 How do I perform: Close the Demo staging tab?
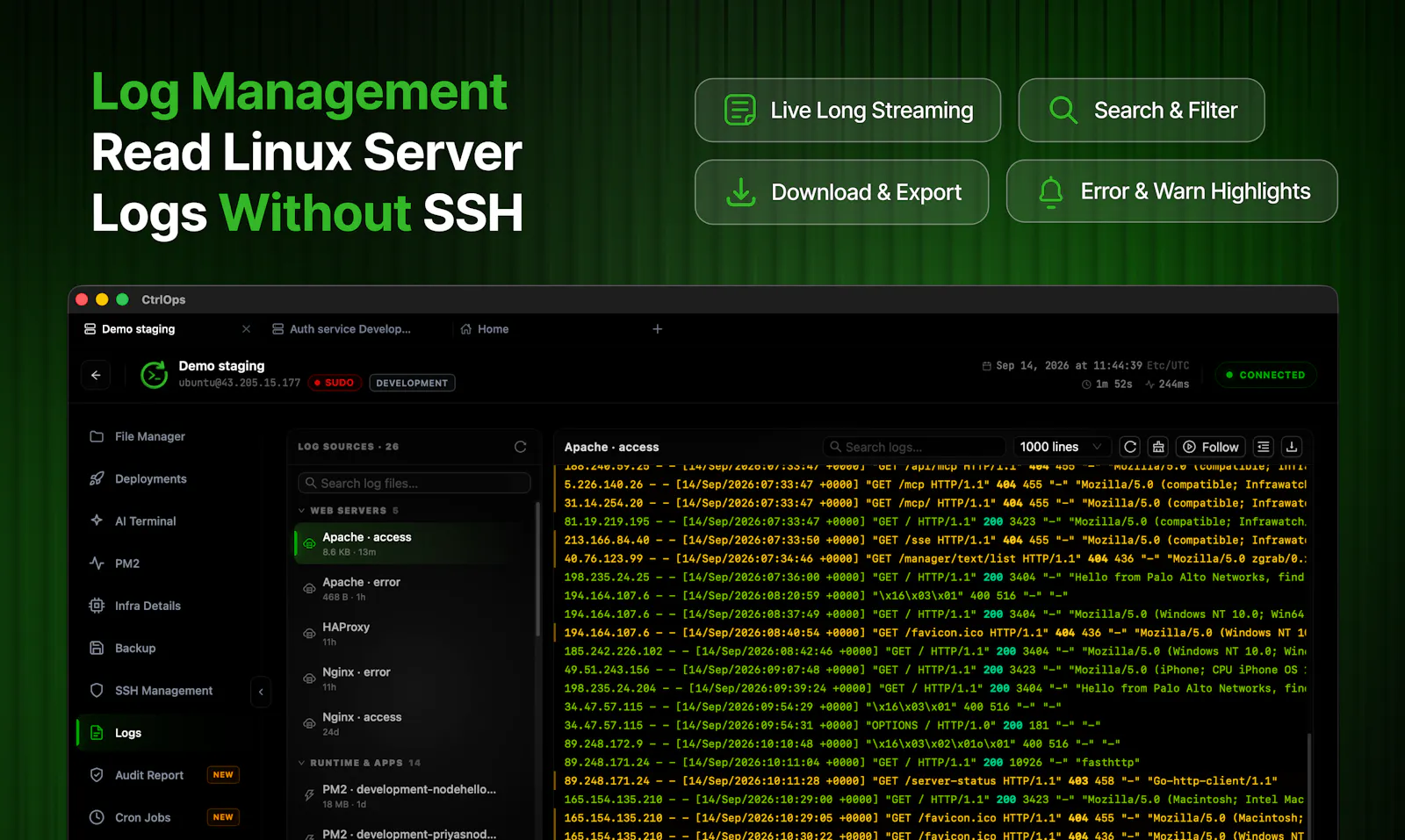tap(246, 329)
